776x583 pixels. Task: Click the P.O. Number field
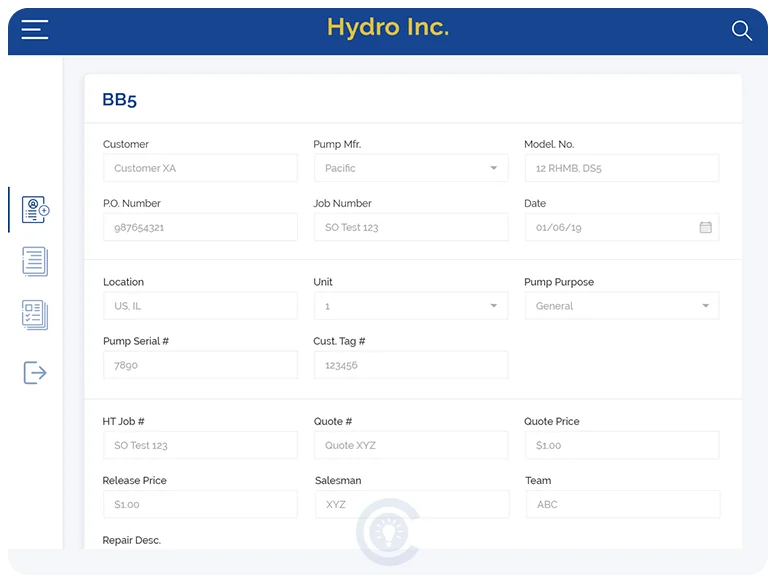point(200,227)
